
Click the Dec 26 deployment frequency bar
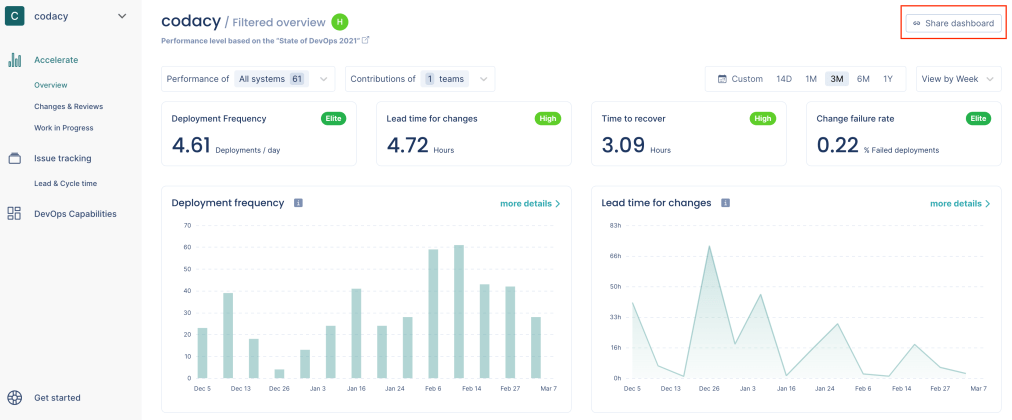(x=279, y=374)
